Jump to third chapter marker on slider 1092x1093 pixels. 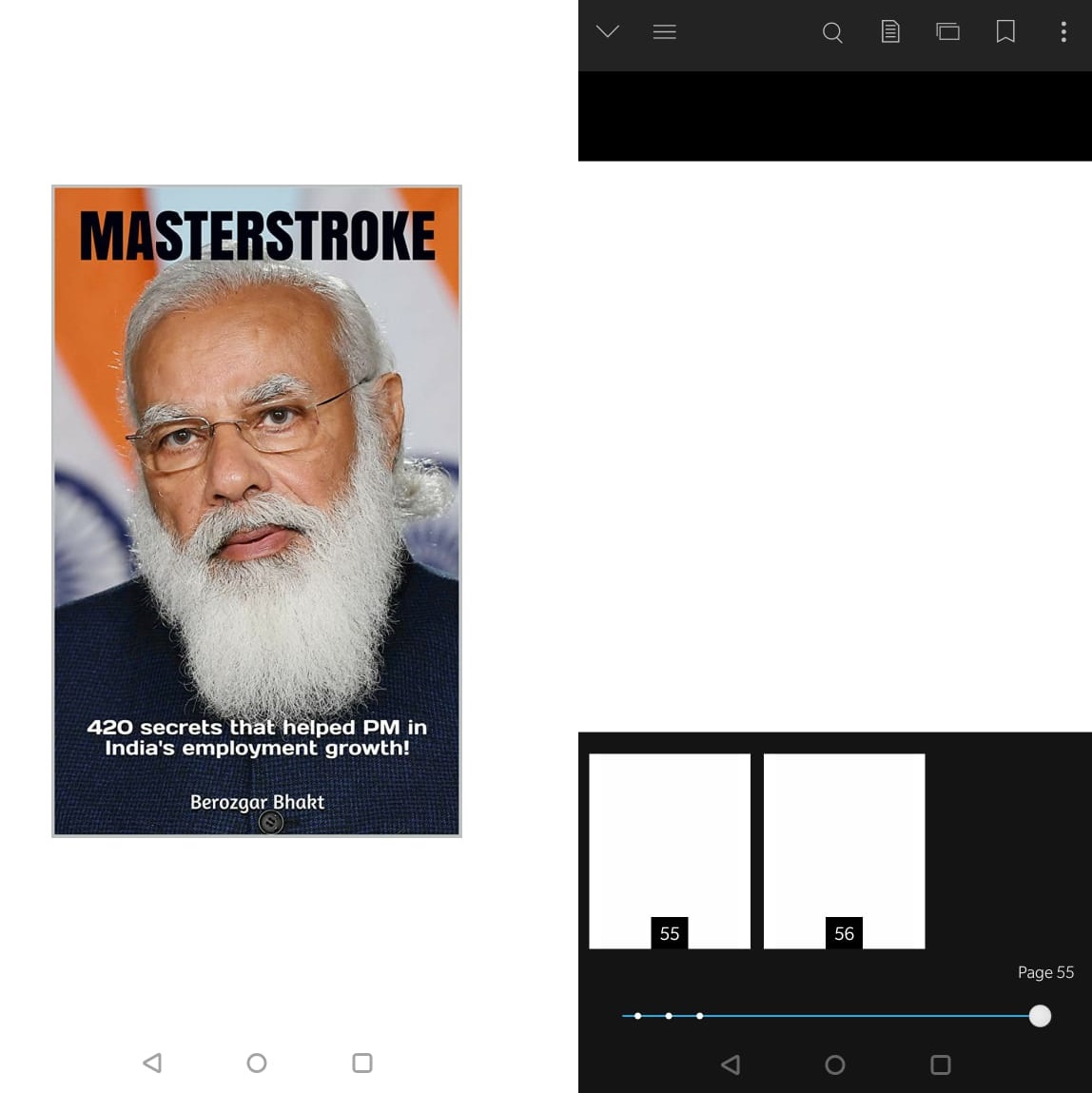click(x=700, y=1016)
